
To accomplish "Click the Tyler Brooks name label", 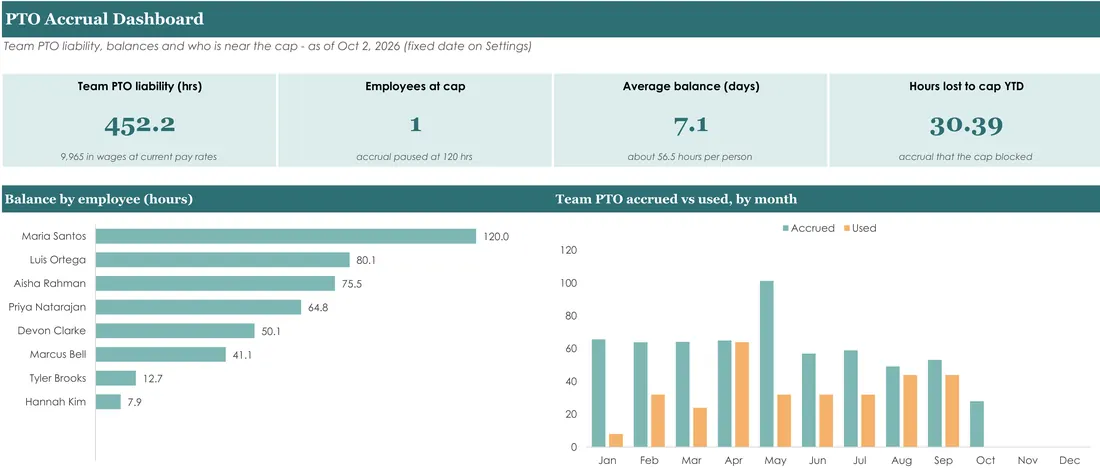I will pyautogui.click(x=60, y=378).
